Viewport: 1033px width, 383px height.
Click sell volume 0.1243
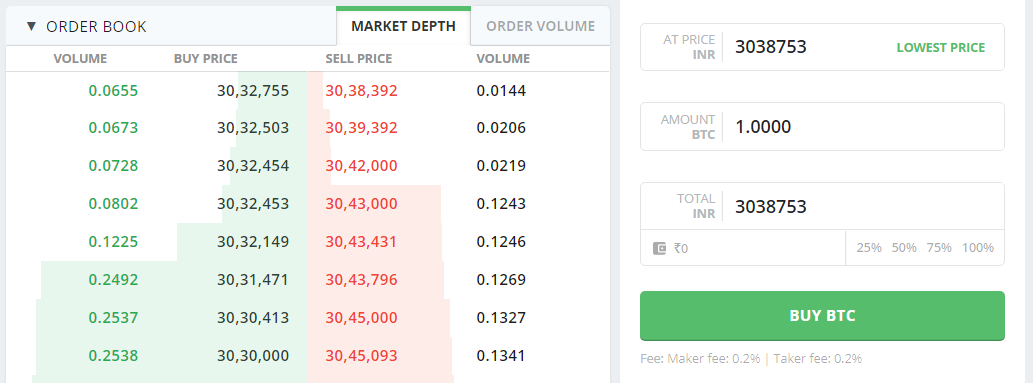coord(501,204)
